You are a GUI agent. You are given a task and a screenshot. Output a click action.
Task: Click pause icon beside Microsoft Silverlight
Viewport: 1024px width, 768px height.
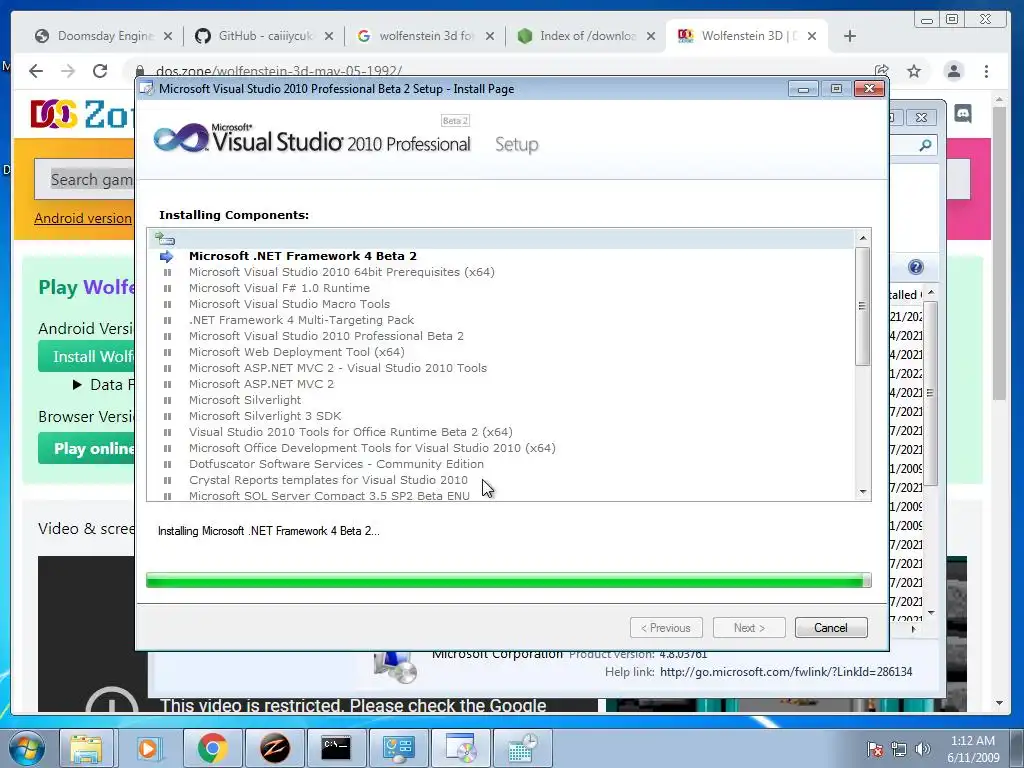tap(167, 400)
